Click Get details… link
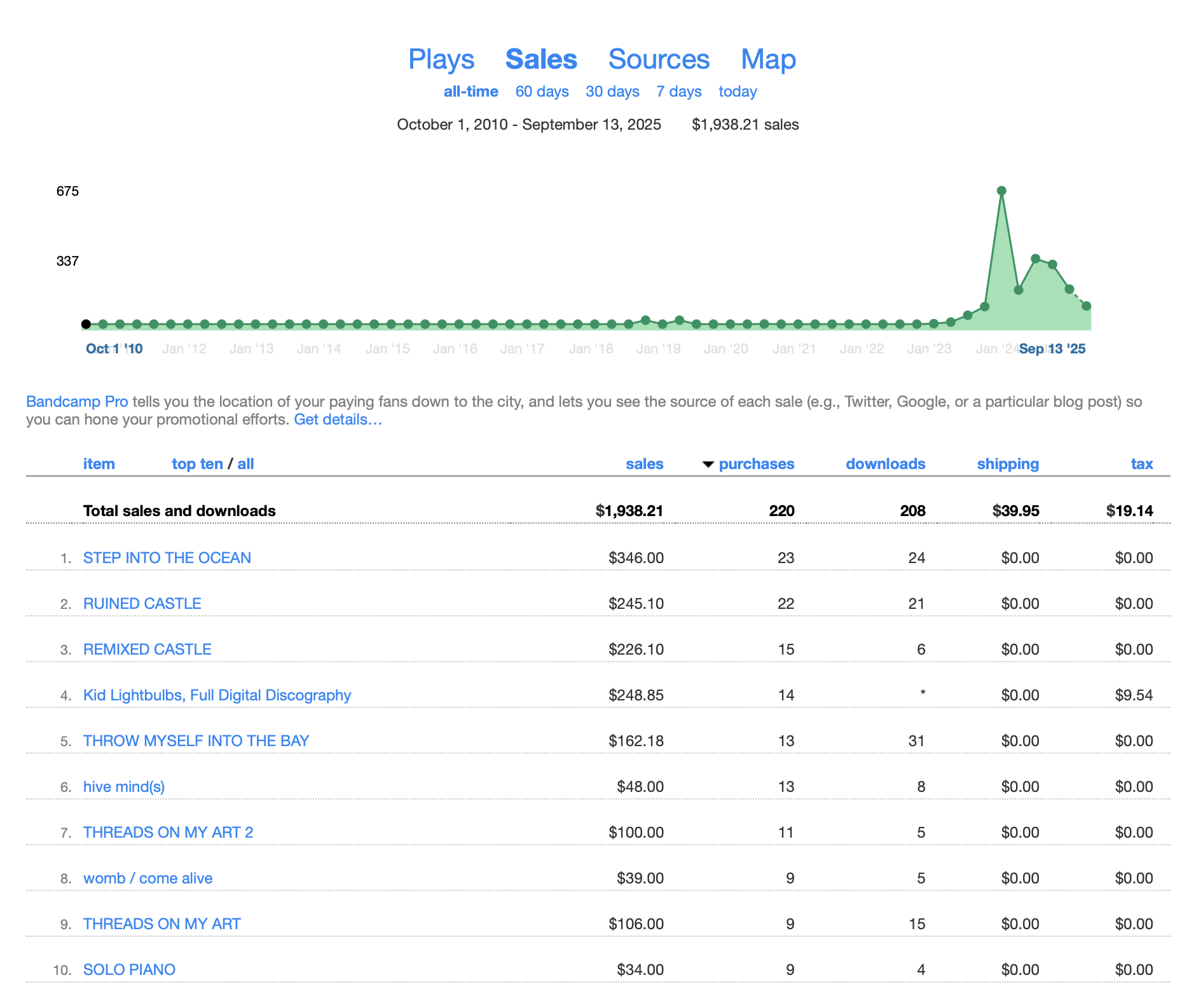Image resolution: width=1203 pixels, height=1008 pixels. coord(338,419)
